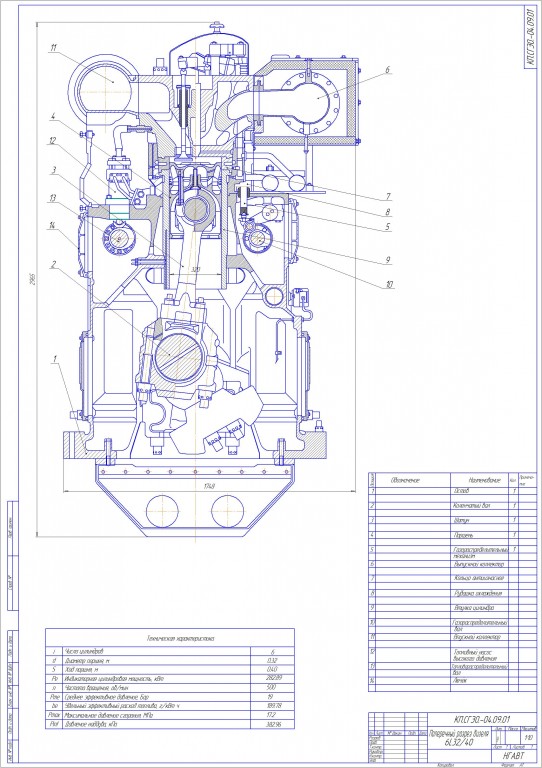This screenshot has height=768, width=542.
Task: Click 'НГАВТ' in the title block
Action: [514, 755]
